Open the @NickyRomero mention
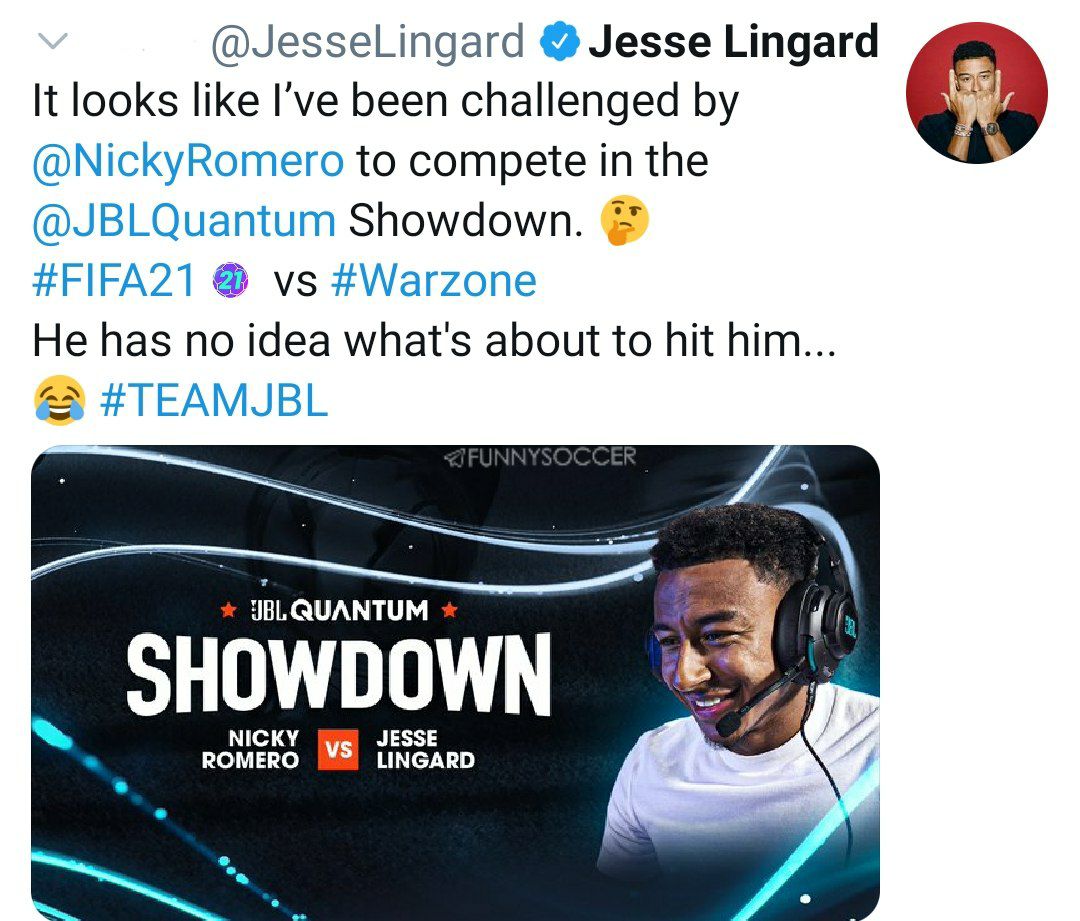Image resolution: width=1080 pixels, height=921 pixels. tap(188, 161)
